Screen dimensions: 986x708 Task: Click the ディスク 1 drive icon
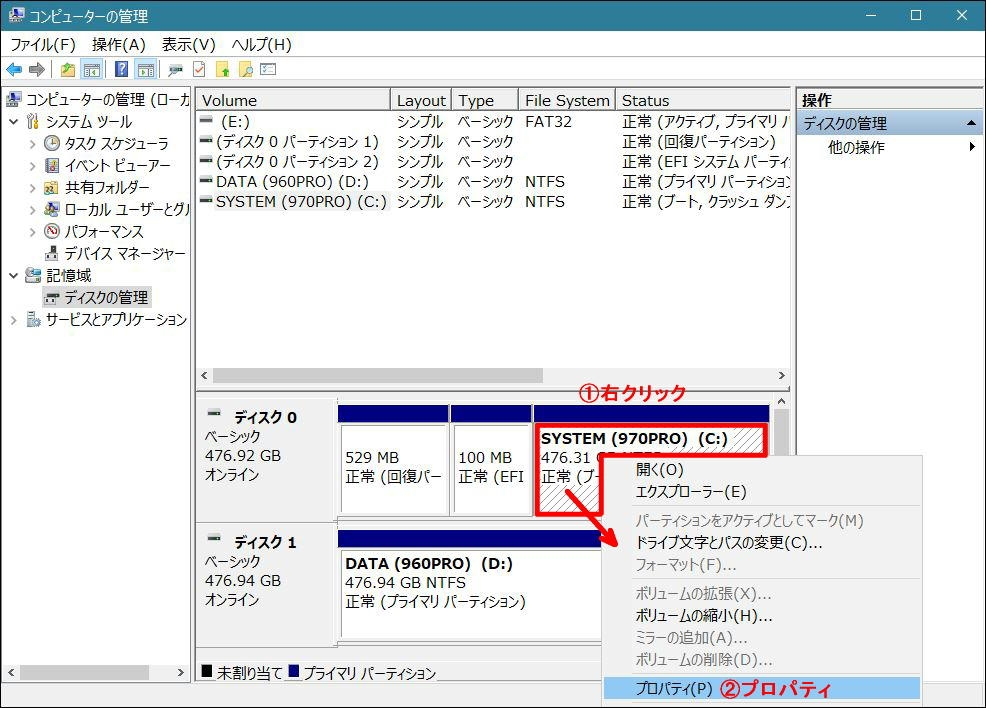click(x=214, y=538)
